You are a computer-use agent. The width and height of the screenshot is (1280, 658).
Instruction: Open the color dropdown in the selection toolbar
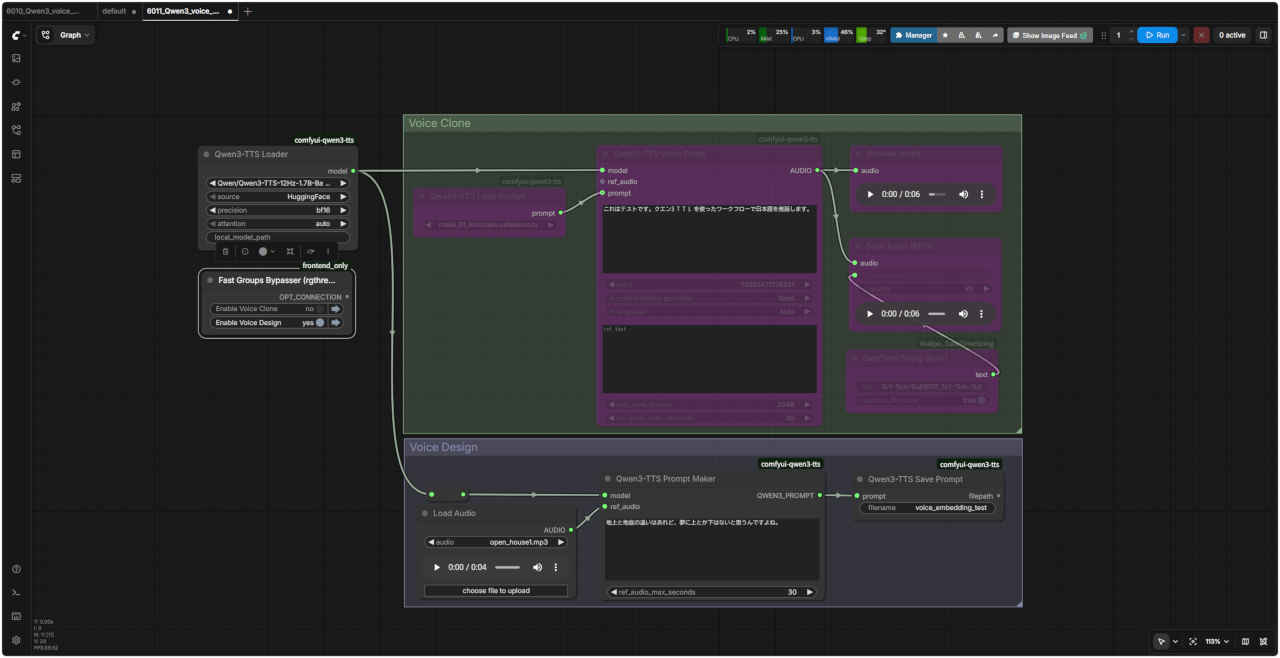click(266, 251)
